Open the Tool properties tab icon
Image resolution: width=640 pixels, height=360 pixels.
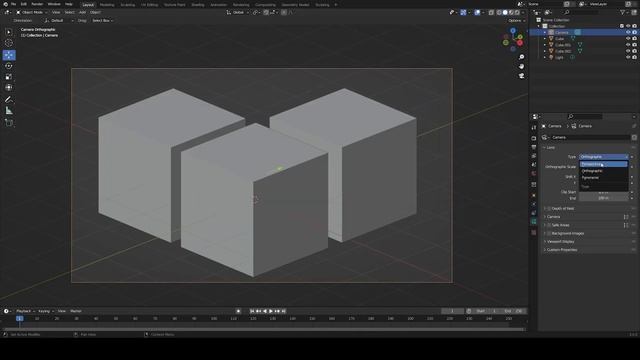[x=533, y=128]
